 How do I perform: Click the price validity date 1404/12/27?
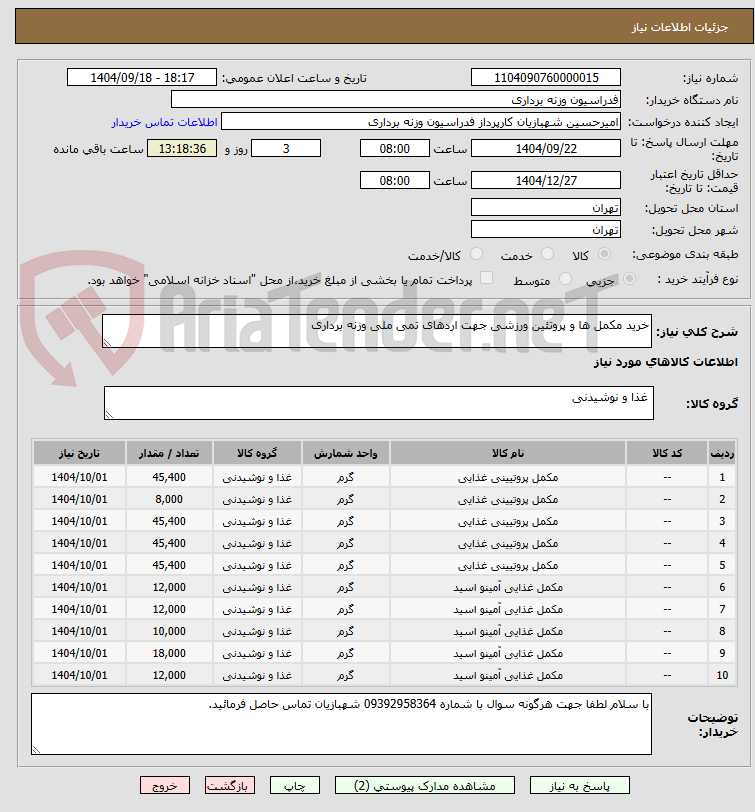coord(546,181)
